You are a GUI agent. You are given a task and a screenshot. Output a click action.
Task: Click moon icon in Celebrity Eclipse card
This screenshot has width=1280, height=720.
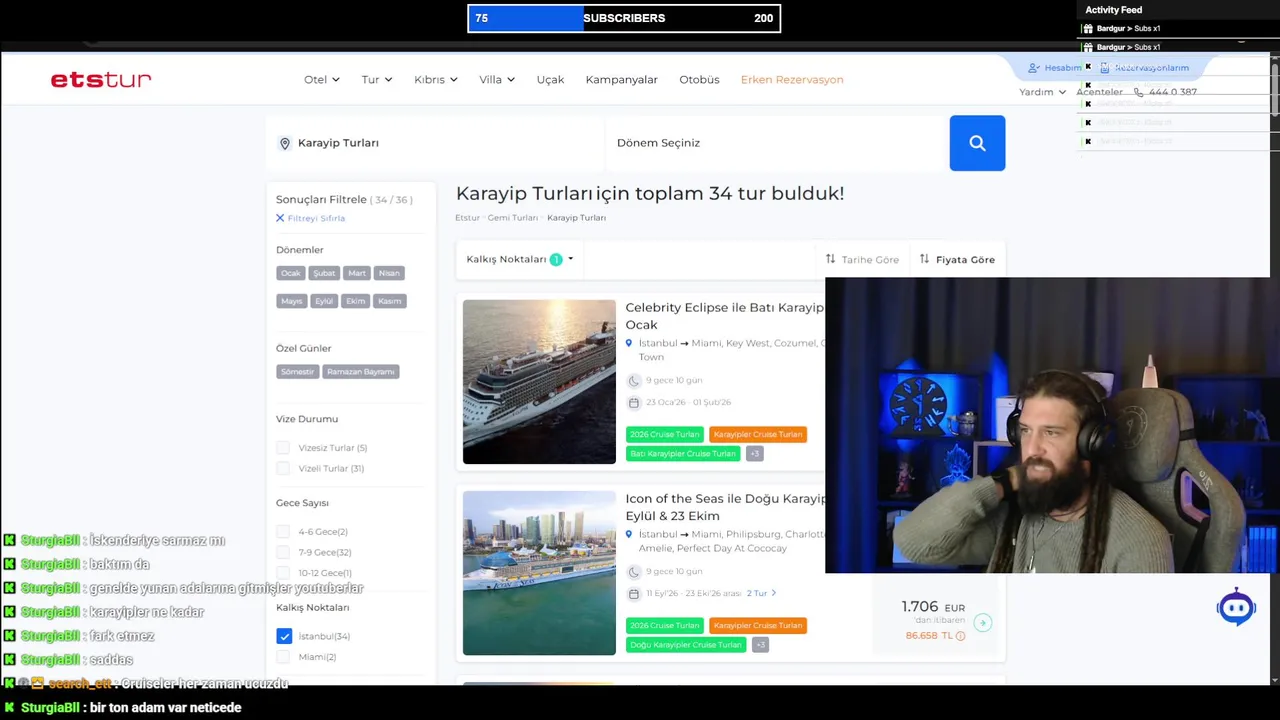point(633,381)
